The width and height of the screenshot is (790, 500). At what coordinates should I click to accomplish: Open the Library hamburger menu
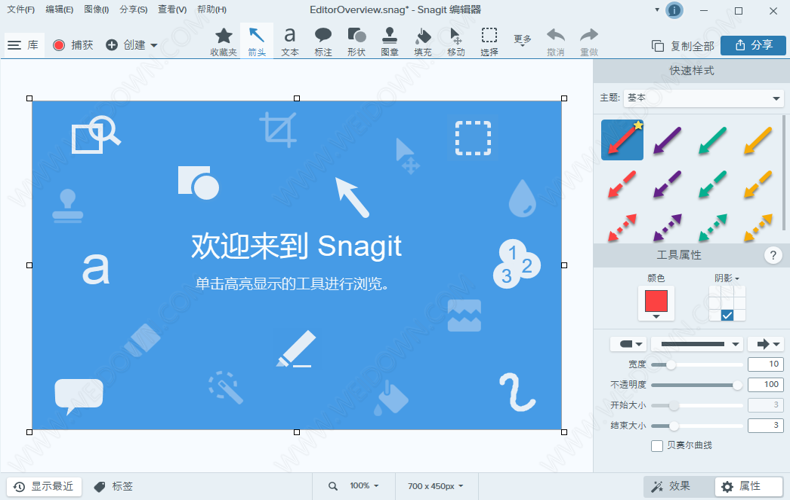click(24, 45)
